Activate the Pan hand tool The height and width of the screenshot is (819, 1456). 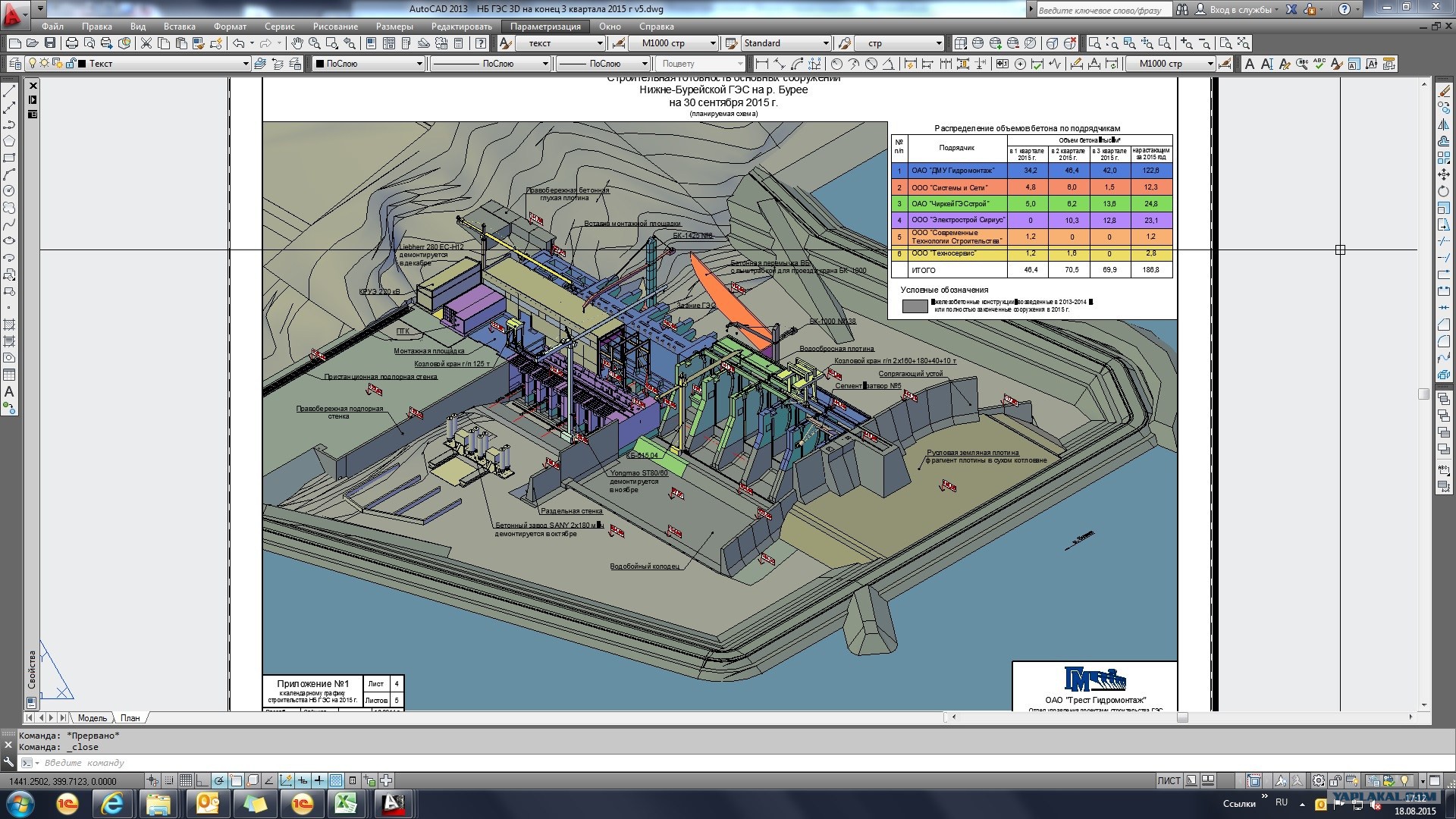click(x=297, y=43)
